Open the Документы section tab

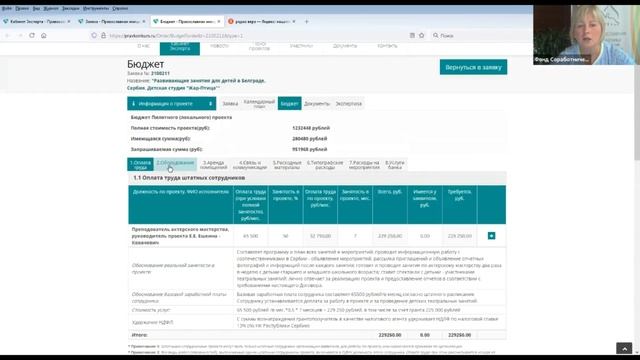317,104
